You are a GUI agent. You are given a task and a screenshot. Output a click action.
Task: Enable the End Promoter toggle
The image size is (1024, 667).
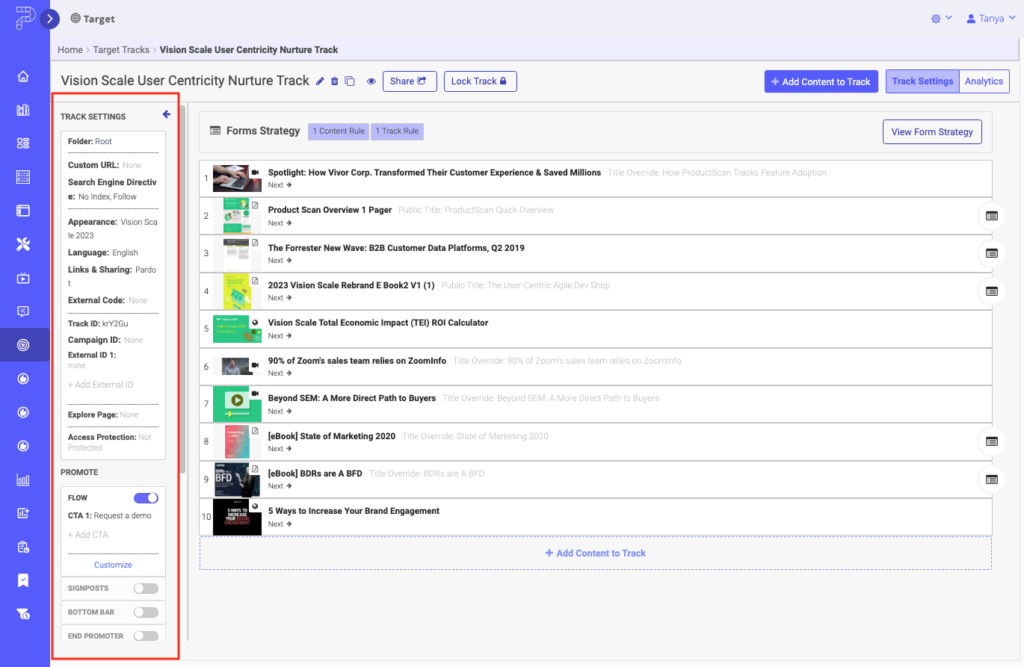coord(146,636)
